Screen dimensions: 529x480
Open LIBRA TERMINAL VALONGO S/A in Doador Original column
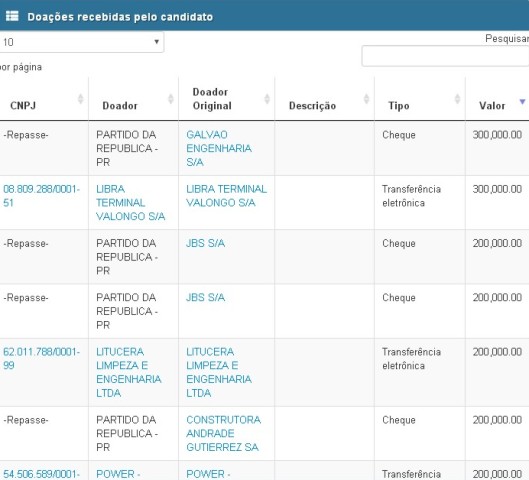point(226,196)
